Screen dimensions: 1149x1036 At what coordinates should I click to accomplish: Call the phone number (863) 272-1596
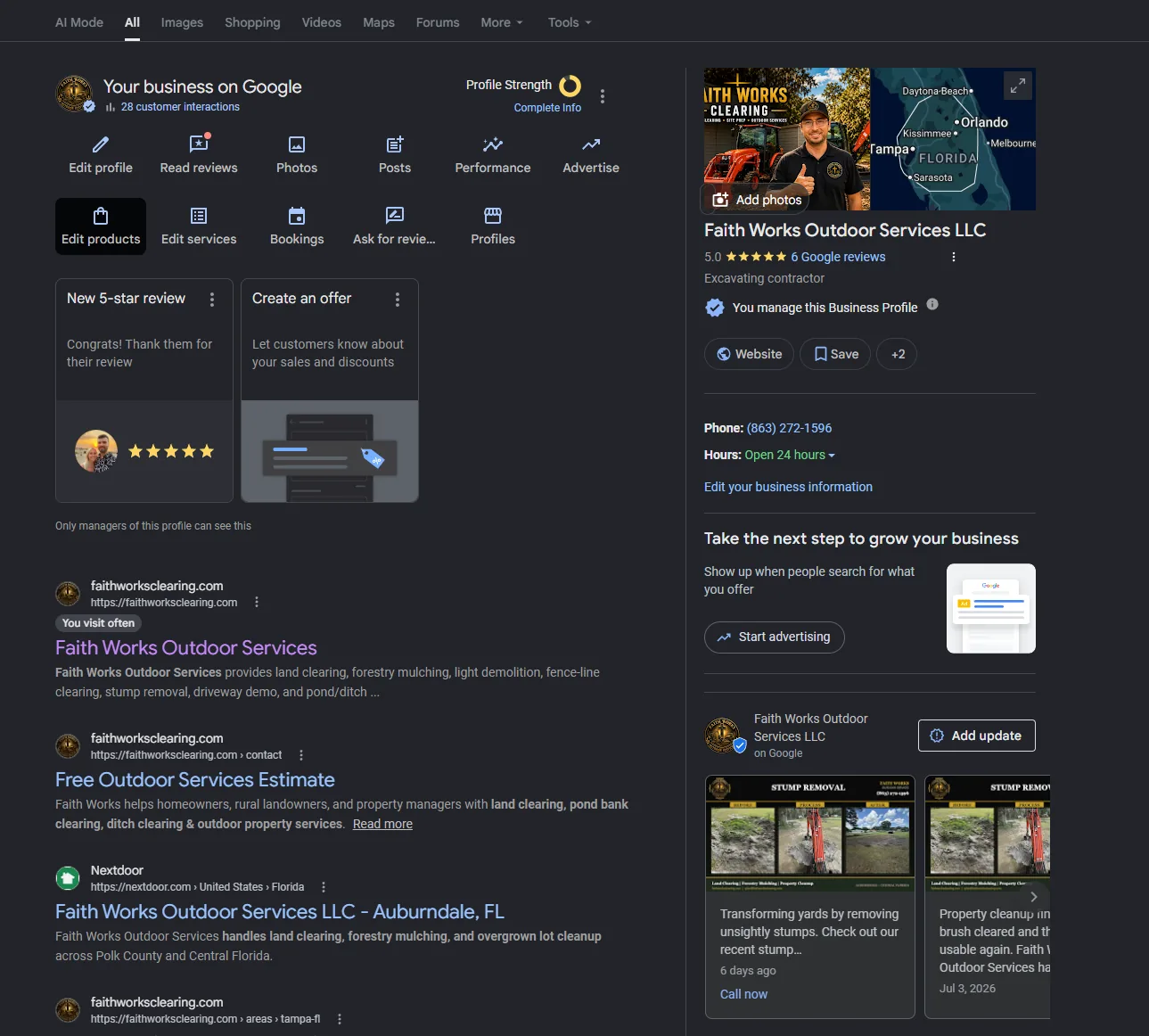pyautogui.click(x=789, y=428)
